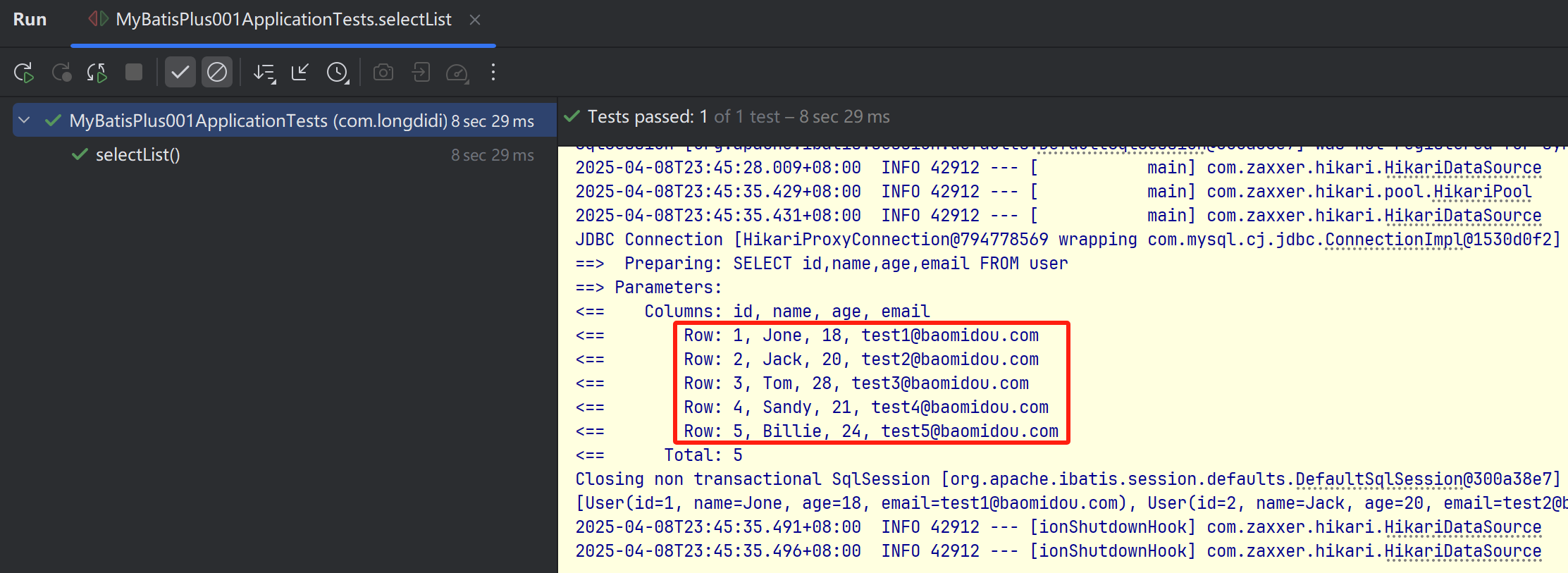The width and height of the screenshot is (1568, 573).
Task: Click the Parameters output line
Action: click(x=648, y=288)
